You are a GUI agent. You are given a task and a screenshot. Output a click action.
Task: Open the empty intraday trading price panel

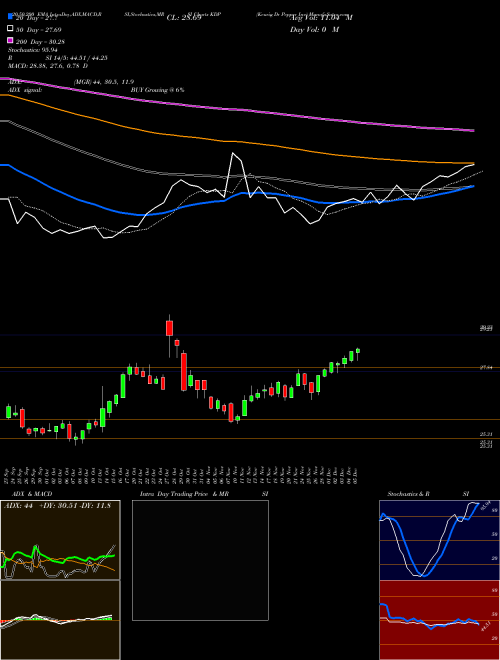(x=200, y=560)
